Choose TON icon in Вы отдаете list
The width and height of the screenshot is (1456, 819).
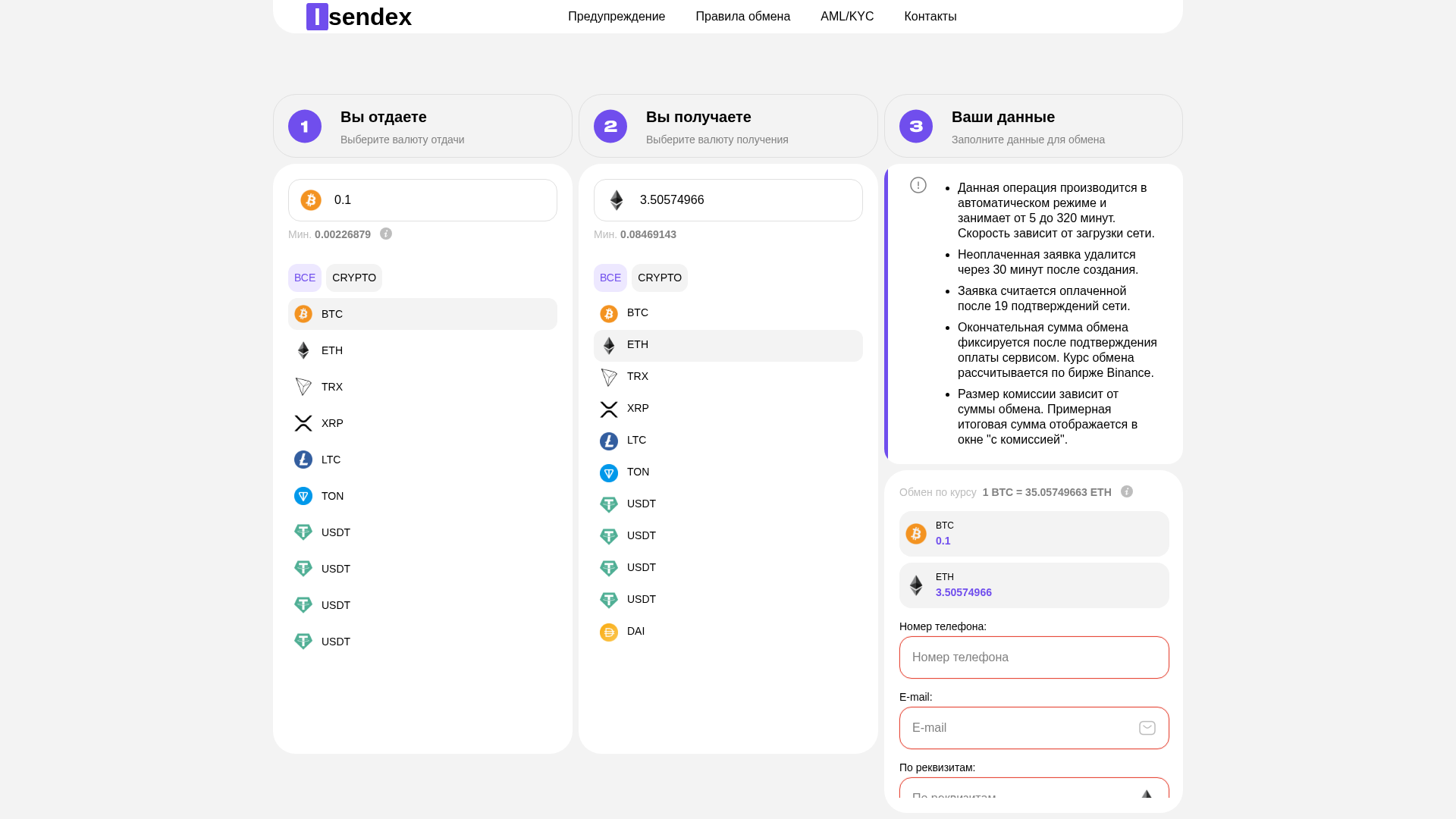(x=303, y=496)
